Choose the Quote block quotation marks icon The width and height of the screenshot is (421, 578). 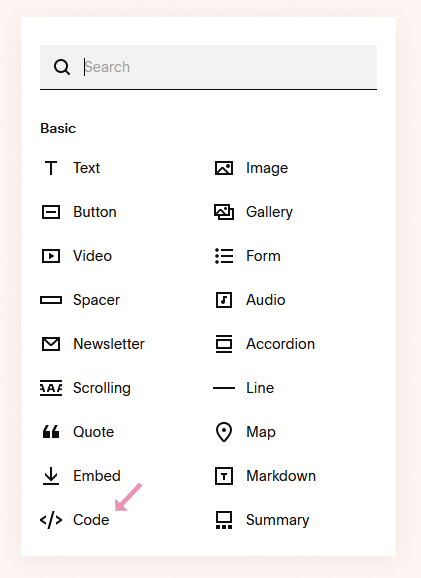51,432
